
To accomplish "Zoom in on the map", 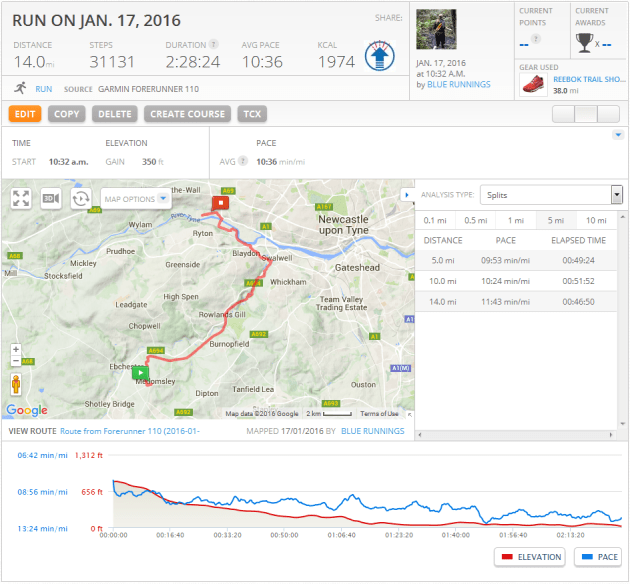I will (15, 350).
